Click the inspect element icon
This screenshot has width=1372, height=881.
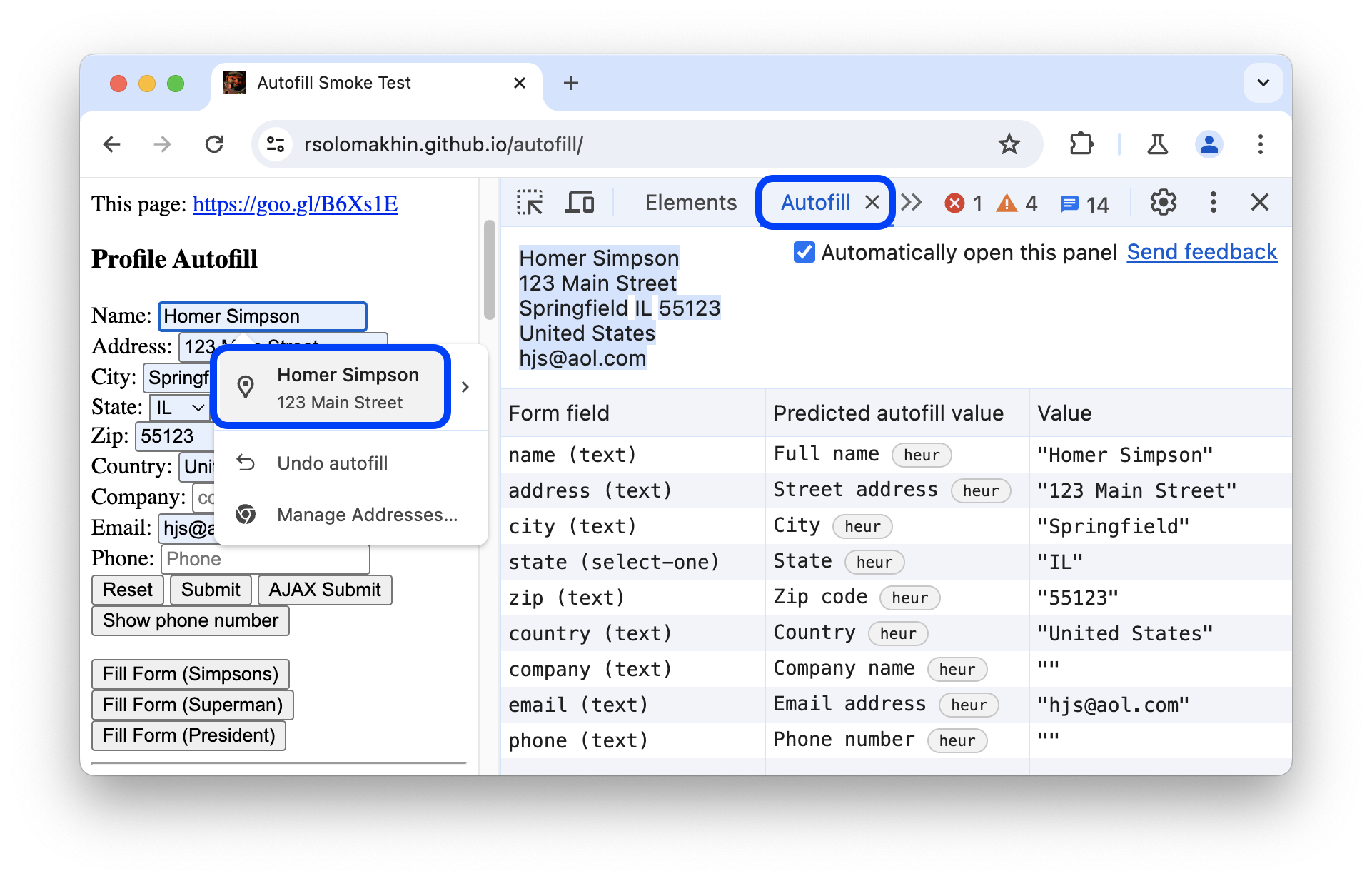point(530,203)
